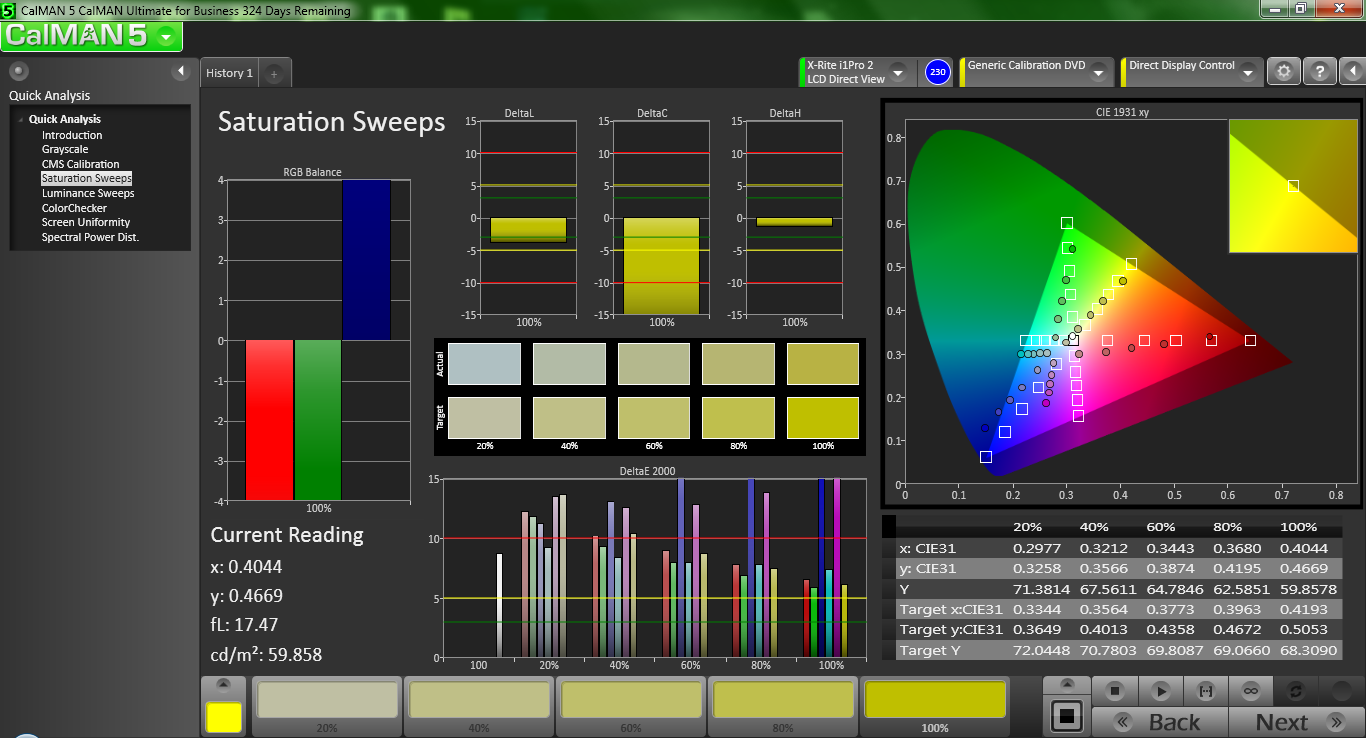The image size is (1366, 738).
Task: Switch to the History 1 tab
Action: click(x=229, y=73)
